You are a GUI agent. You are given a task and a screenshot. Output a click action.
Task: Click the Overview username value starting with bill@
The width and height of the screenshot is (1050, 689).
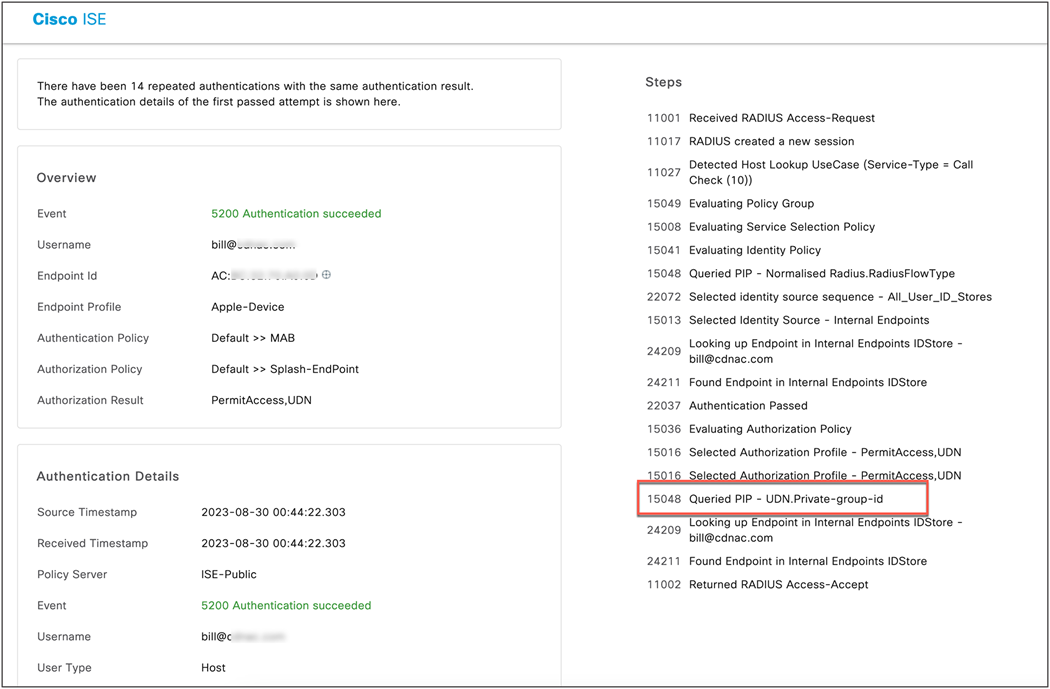point(253,244)
